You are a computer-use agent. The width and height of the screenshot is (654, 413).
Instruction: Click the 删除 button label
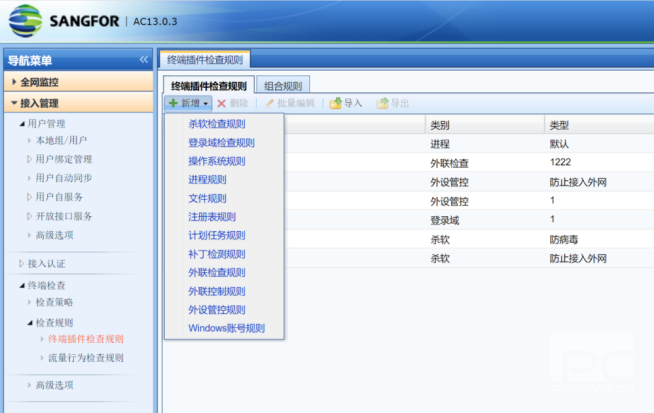click(x=239, y=103)
